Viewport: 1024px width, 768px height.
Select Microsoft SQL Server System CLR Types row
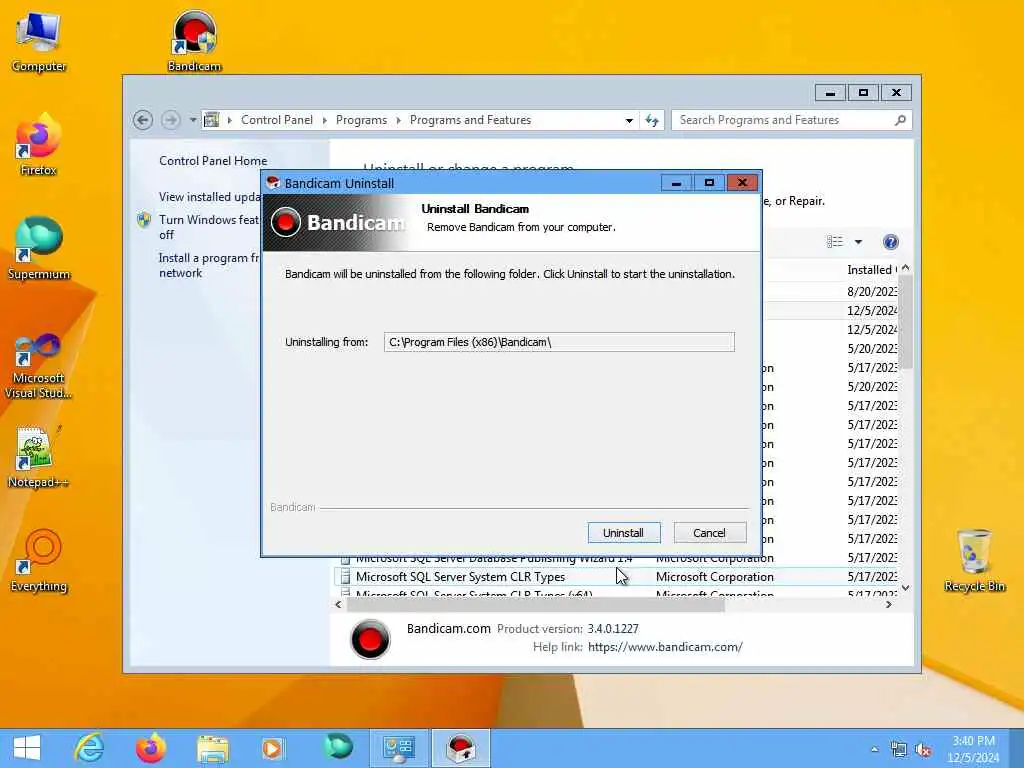pos(618,577)
